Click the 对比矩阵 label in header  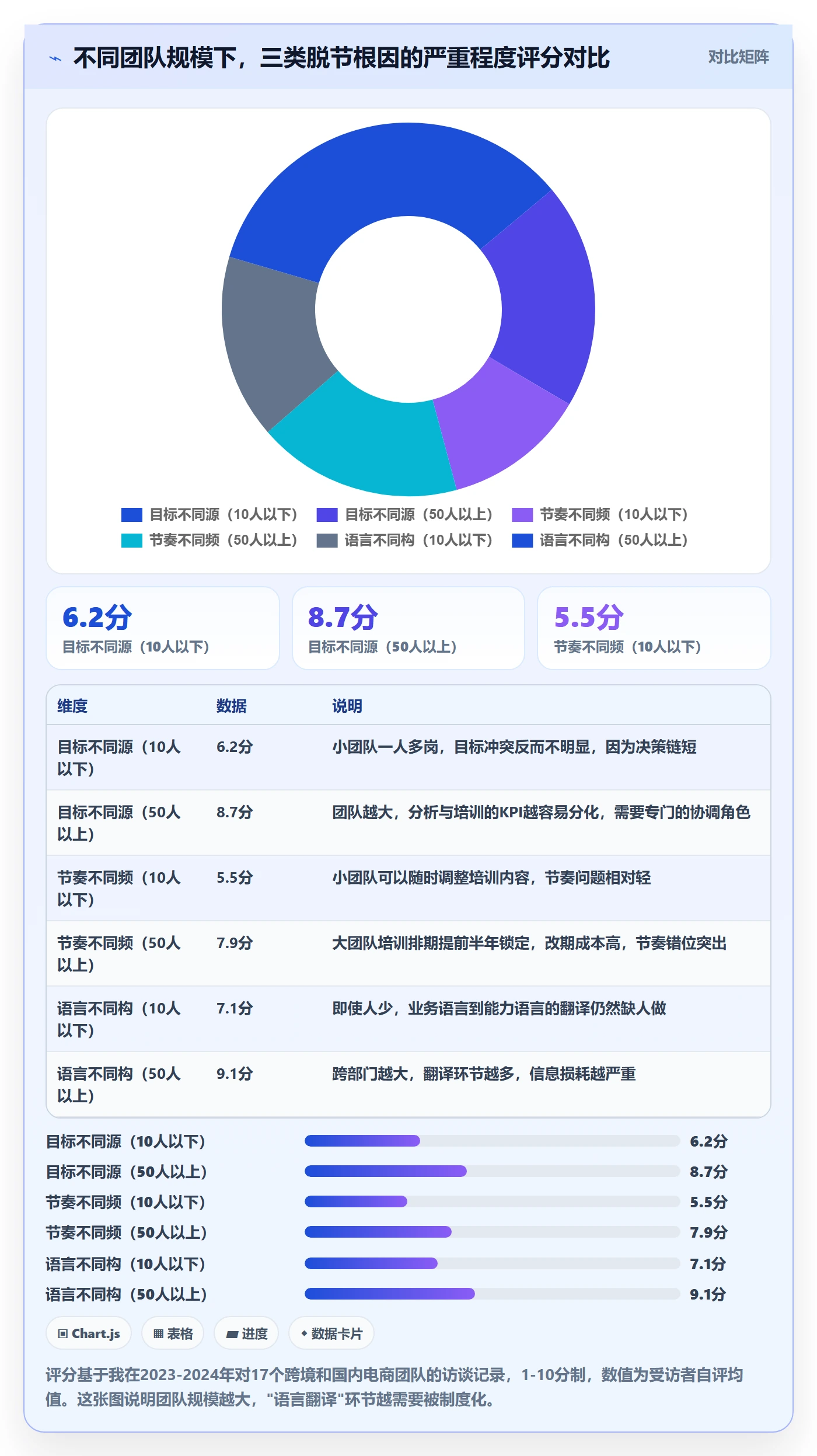[x=738, y=57]
